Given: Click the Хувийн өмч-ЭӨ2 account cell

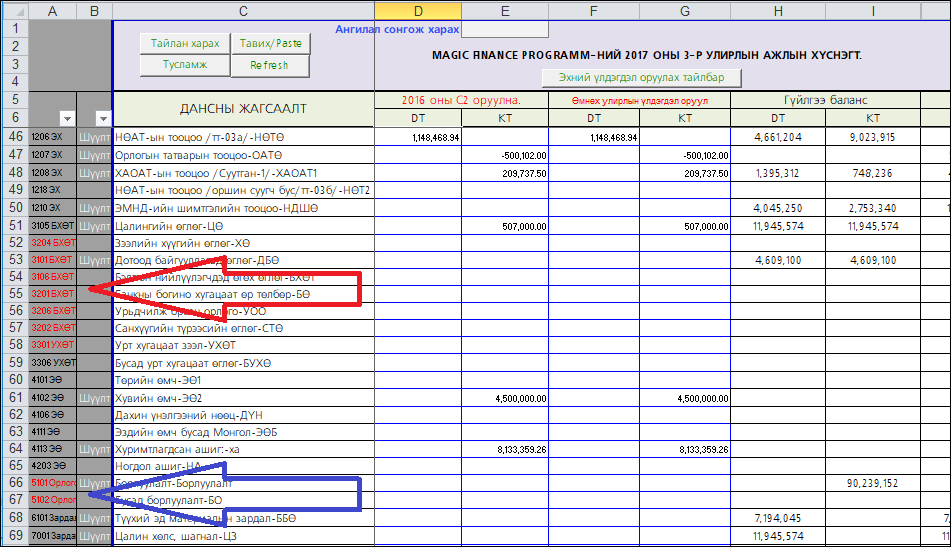Looking at the screenshot, I should [243, 398].
